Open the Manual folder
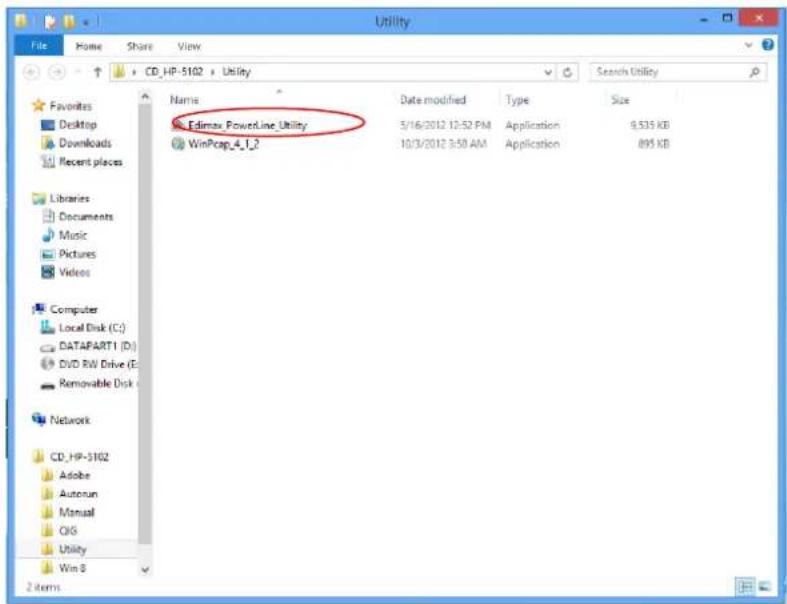This screenshot has height=604, width=787. pos(77,512)
